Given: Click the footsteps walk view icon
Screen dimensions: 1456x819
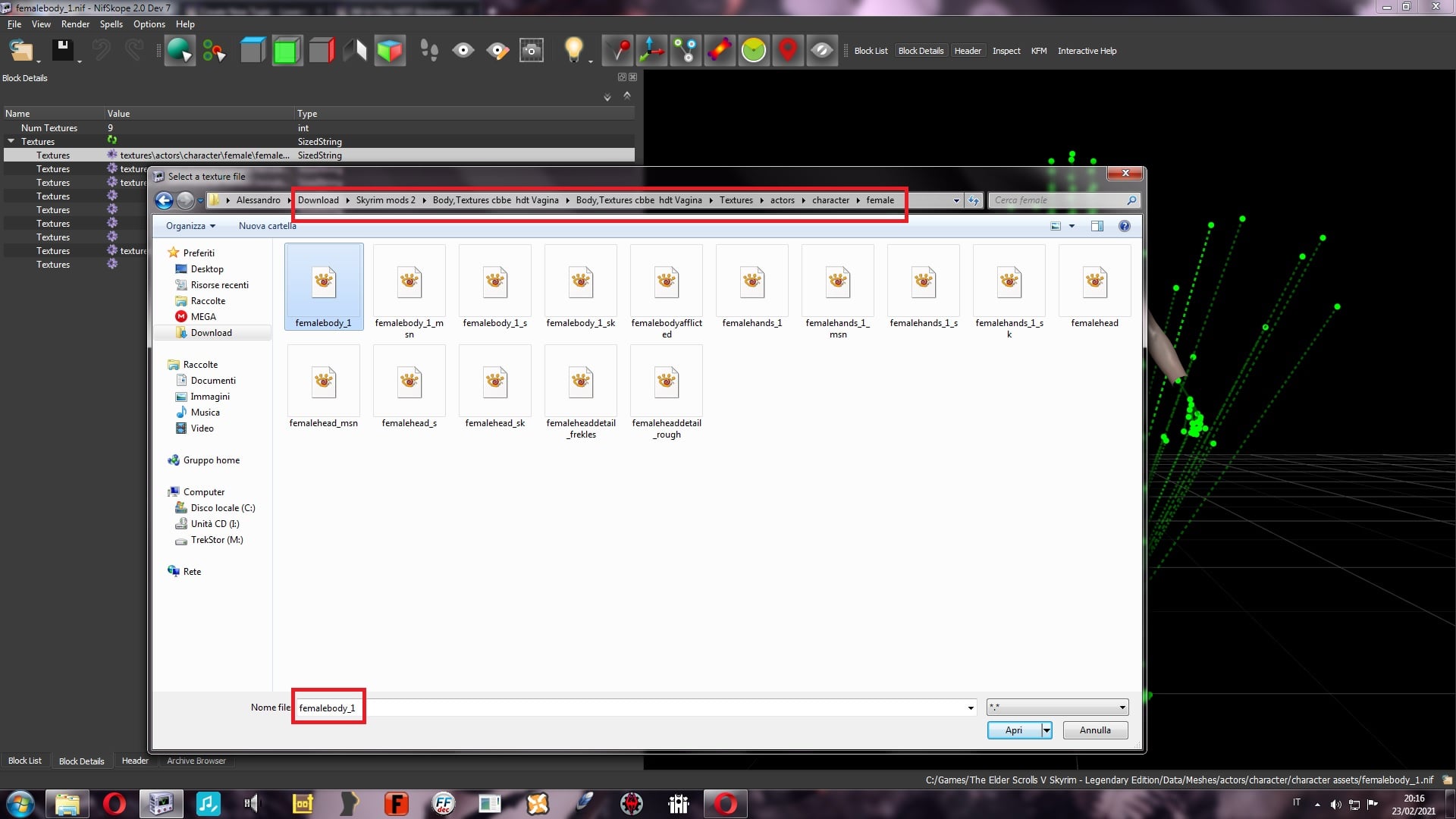Looking at the screenshot, I should pyautogui.click(x=429, y=51).
